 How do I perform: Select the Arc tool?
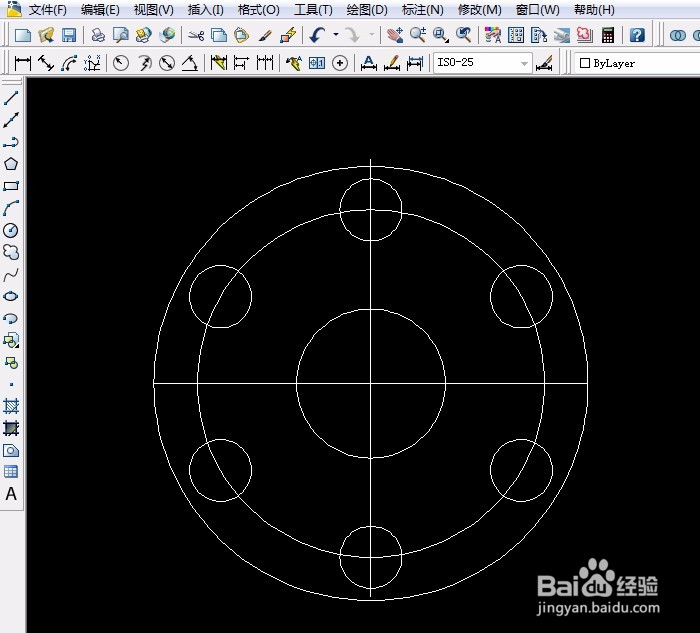[11, 208]
